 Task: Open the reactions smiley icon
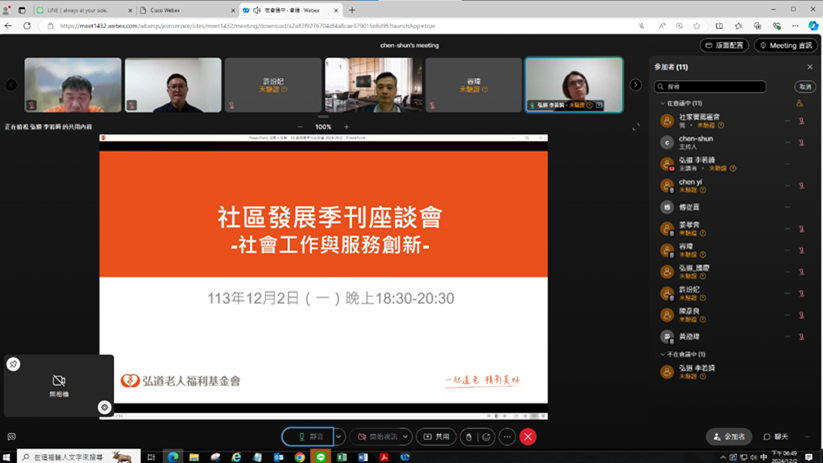487,437
